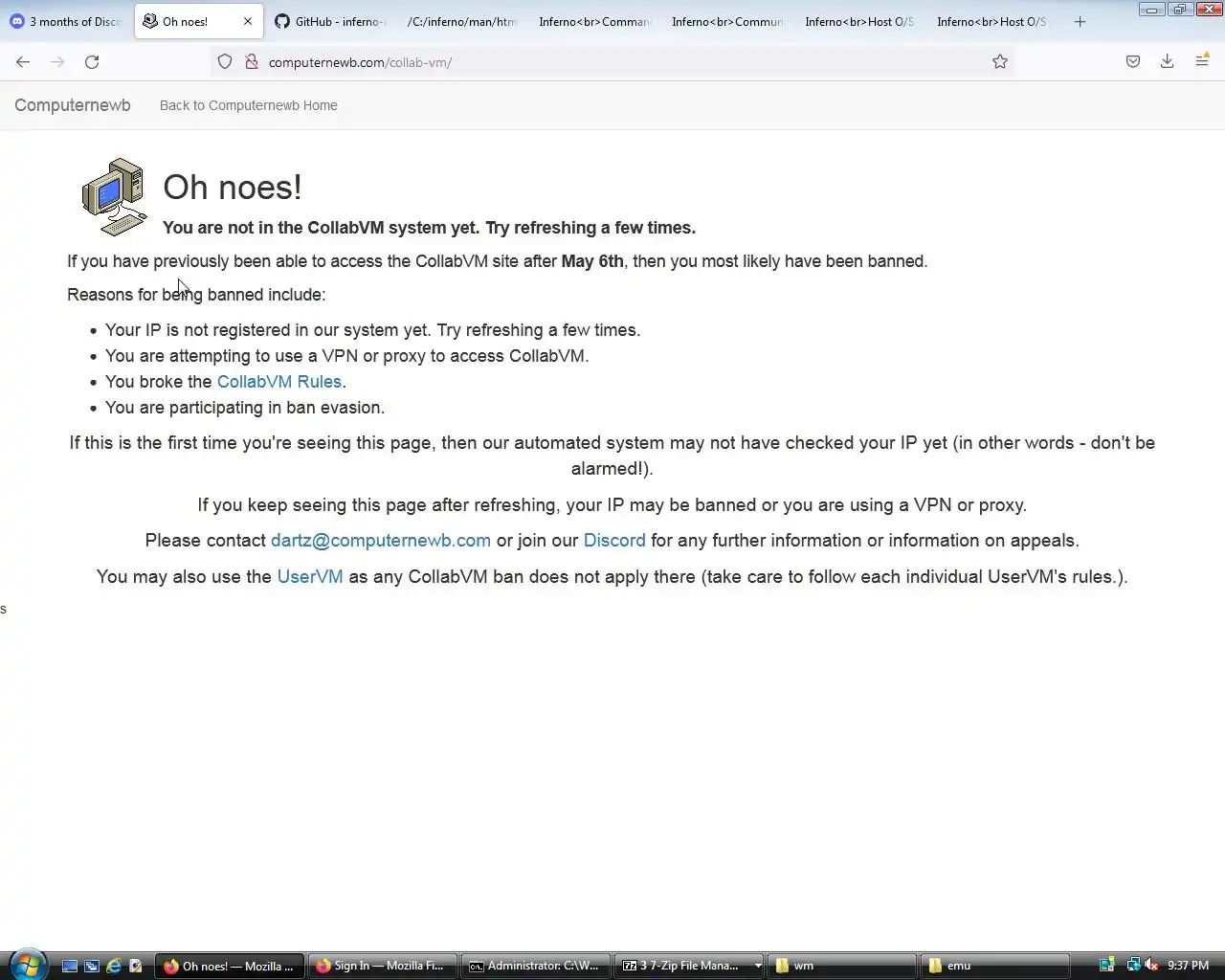Switch to 'Administrator: C:\W...' taskbar window
The image size is (1225, 980).
(535, 966)
